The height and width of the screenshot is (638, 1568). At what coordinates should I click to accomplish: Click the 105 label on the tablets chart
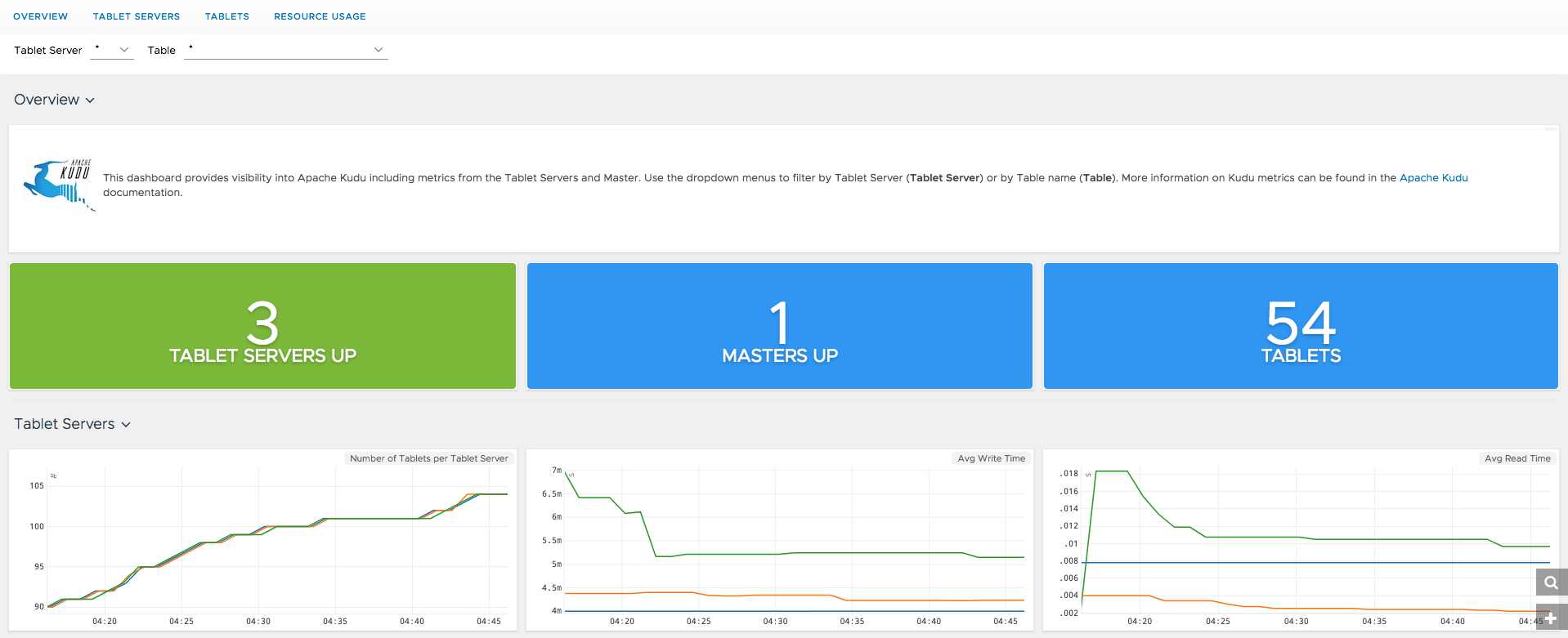pos(37,485)
